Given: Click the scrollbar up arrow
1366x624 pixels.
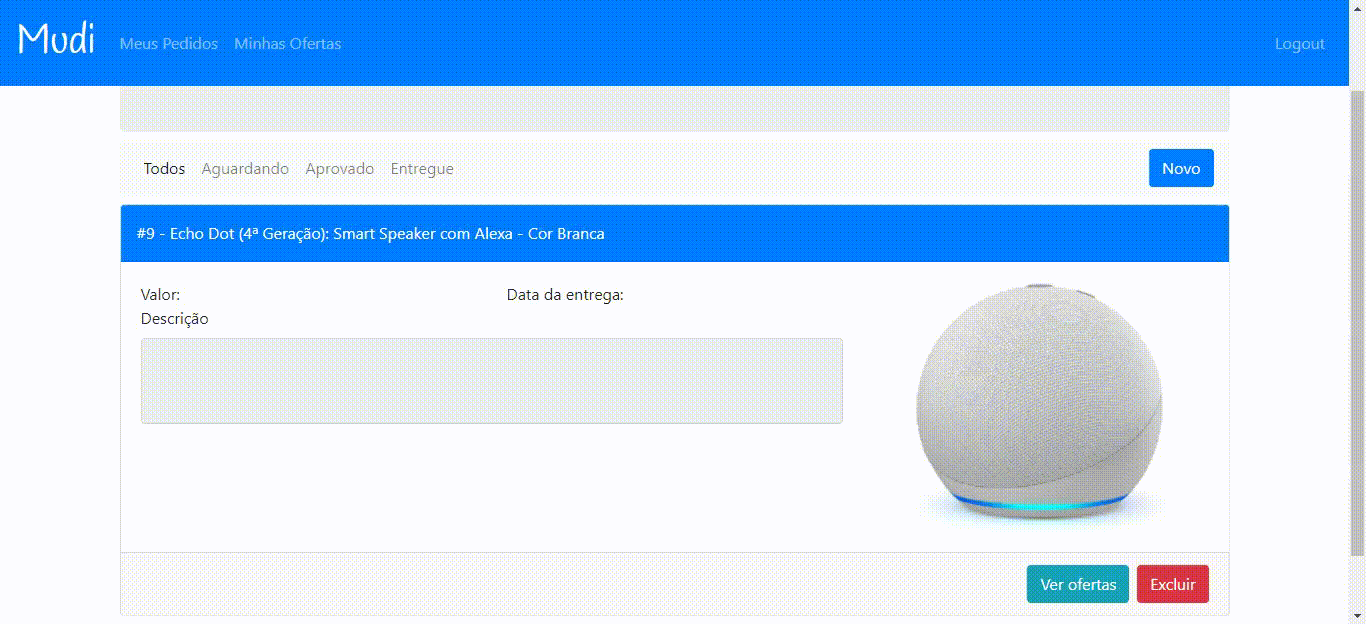Looking at the screenshot, I should click(1357, 8).
